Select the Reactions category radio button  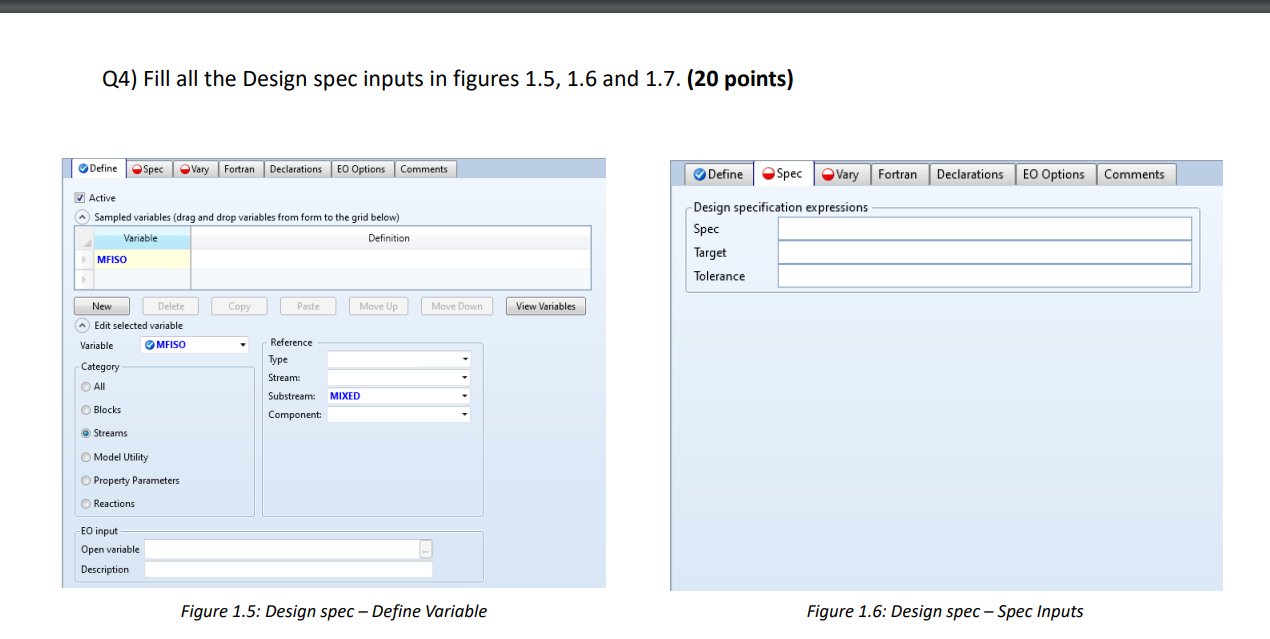(x=86, y=503)
